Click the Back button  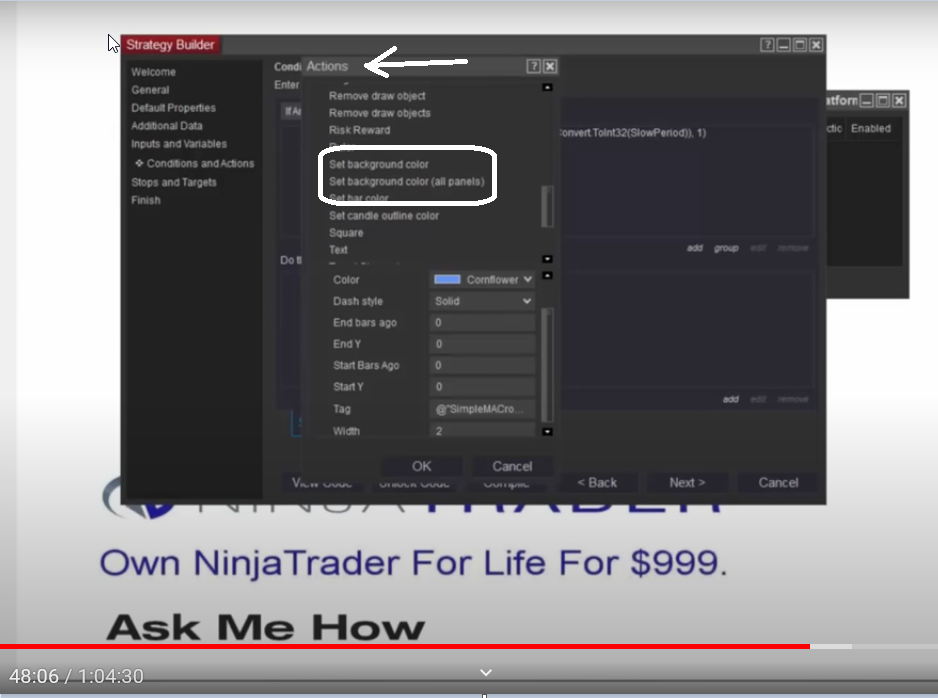click(597, 483)
